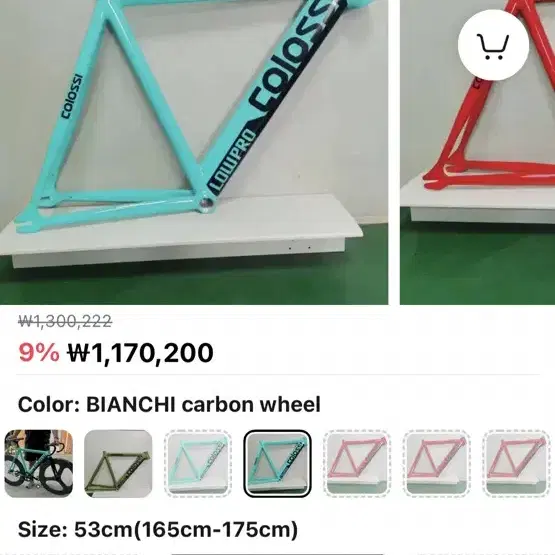Choose the olive green frame color option

click(x=118, y=463)
